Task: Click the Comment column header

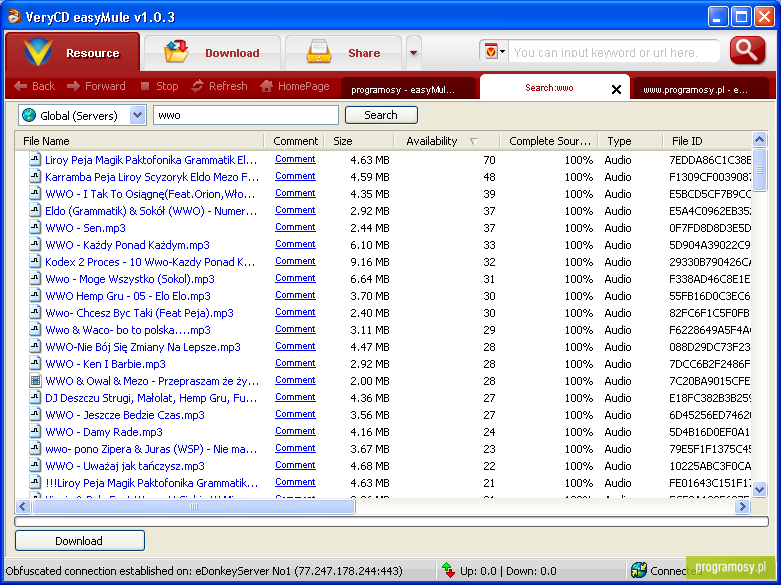Action: click(x=295, y=141)
